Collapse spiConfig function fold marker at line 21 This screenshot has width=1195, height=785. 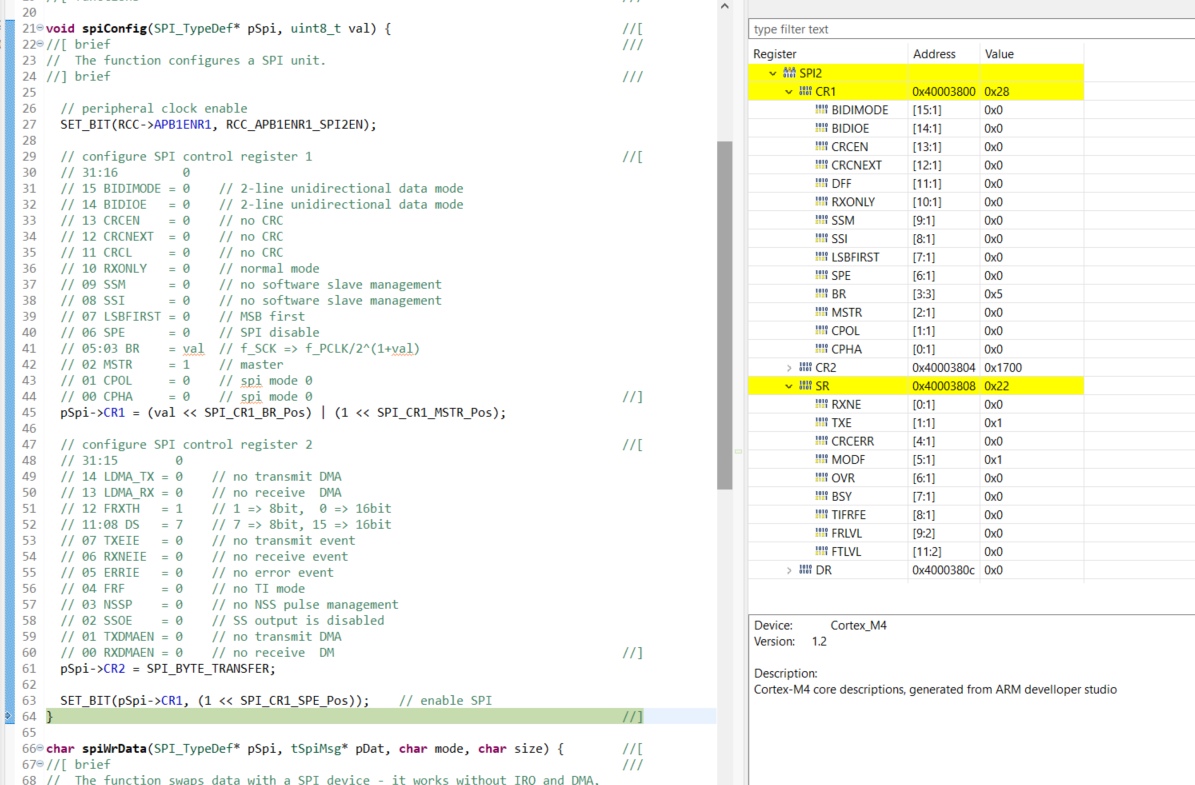[40, 28]
